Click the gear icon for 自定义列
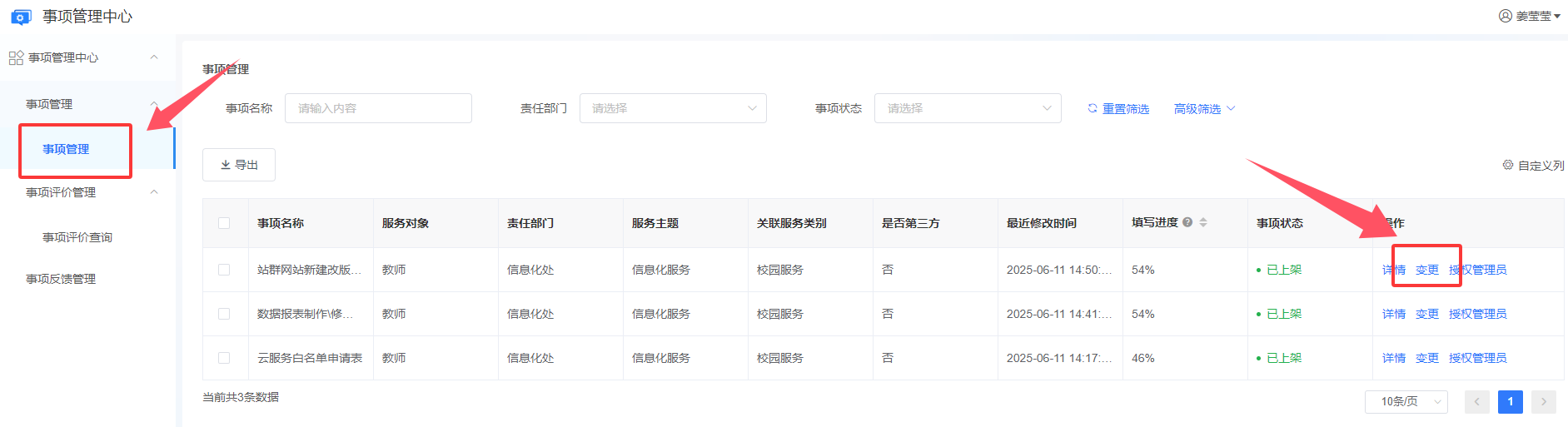This screenshot has height=427, width=1568. coord(1508,165)
